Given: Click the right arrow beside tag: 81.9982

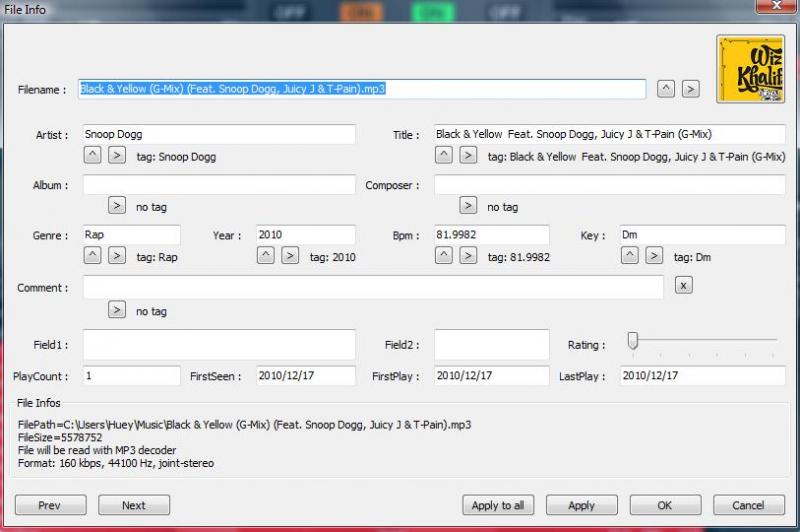Looking at the screenshot, I should [x=468, y=256].
